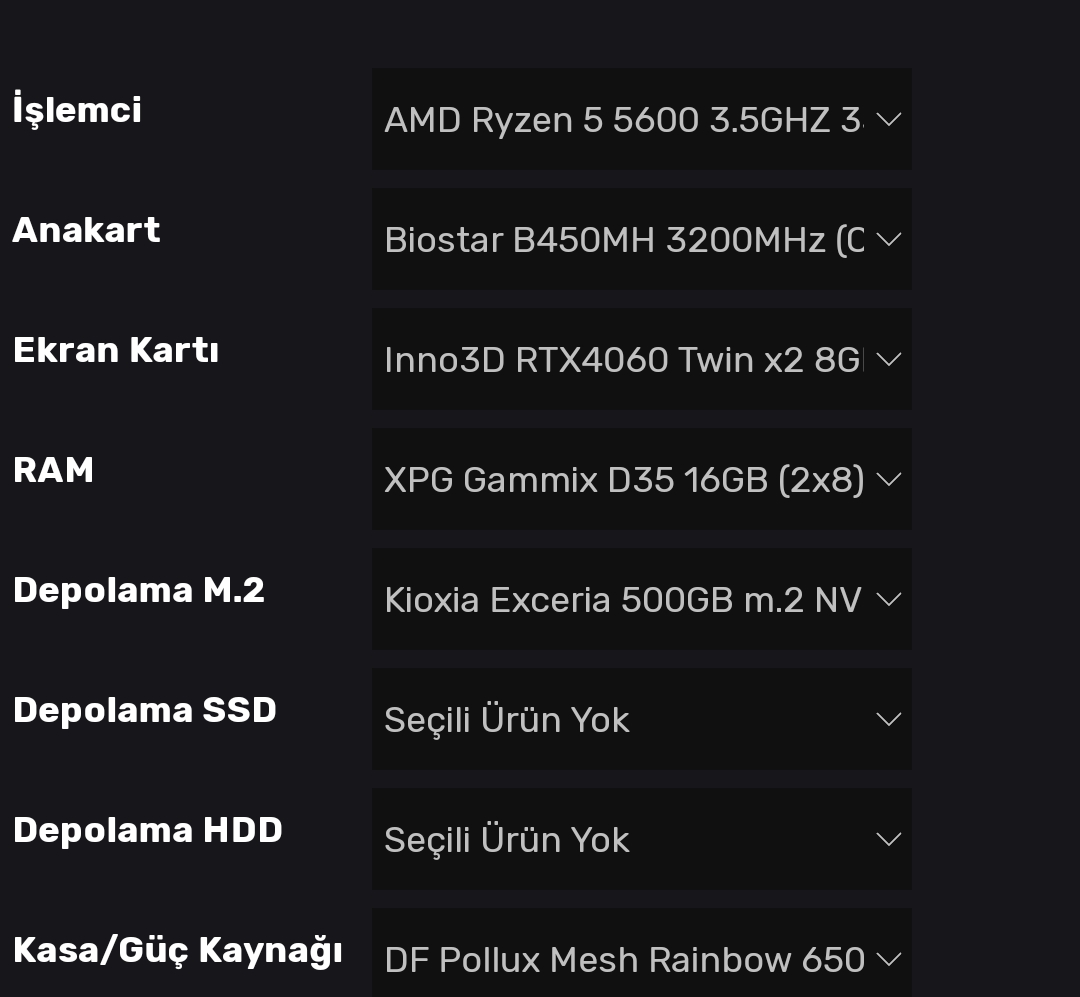This screenshot has width=1080, height=997.
Task: Click the İşlemci label
Action: (x=77, y=110)
